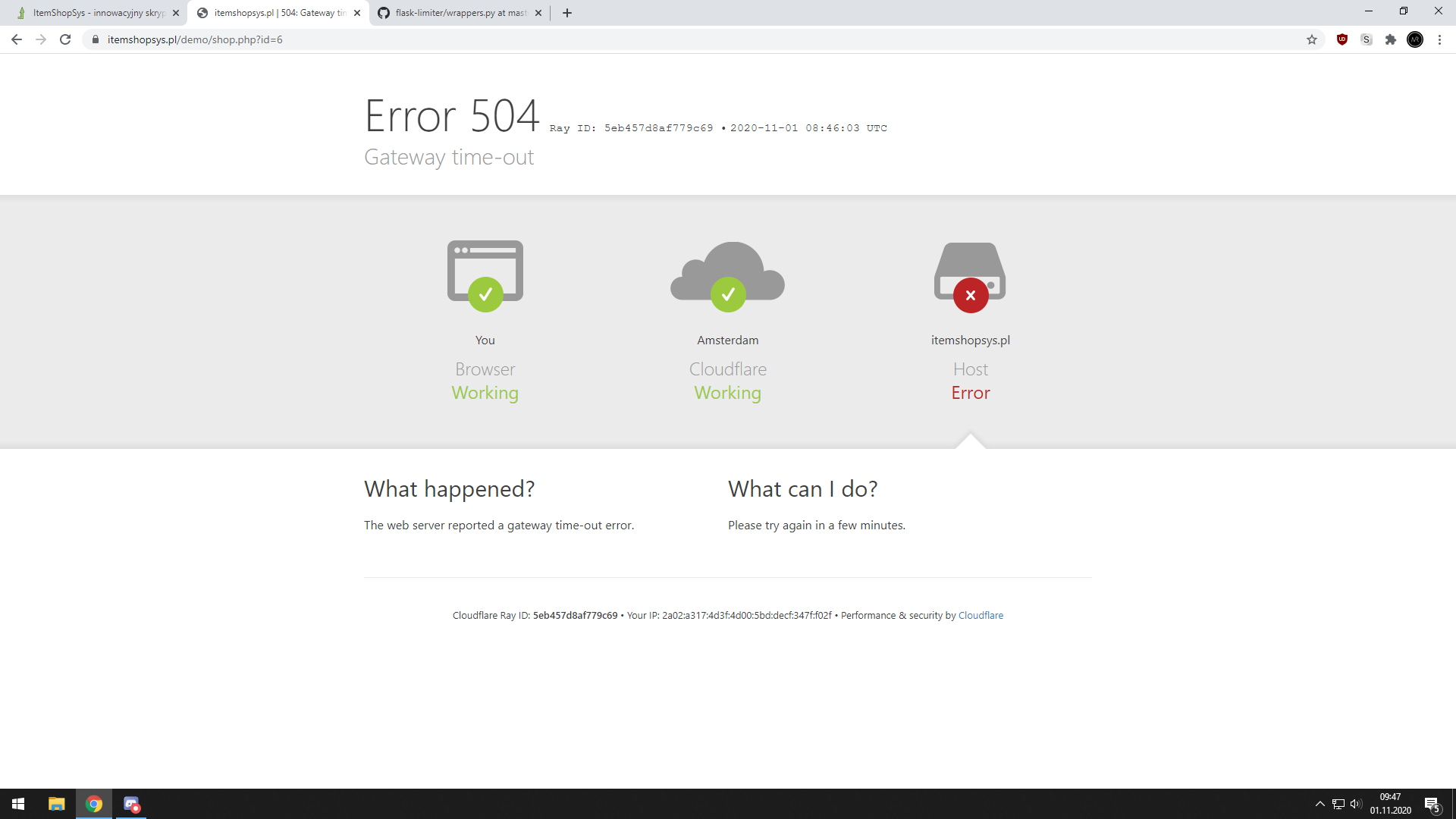The width and height of the screenshot is (1456, 819).
Task: Open File Explorer from taskbar
Action: [57, 804]
